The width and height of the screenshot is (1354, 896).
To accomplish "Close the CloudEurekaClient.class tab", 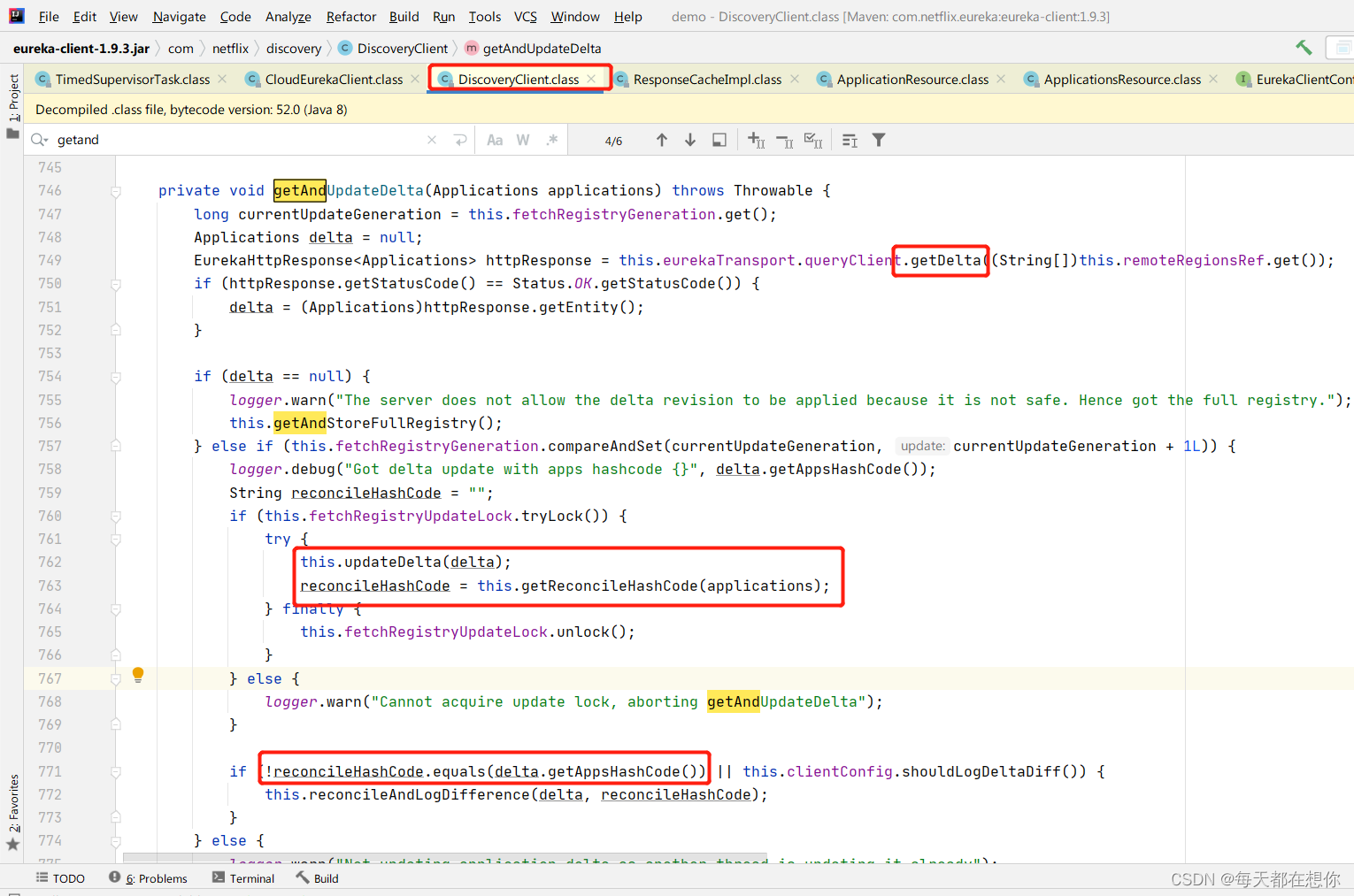I will pos(415,79).
